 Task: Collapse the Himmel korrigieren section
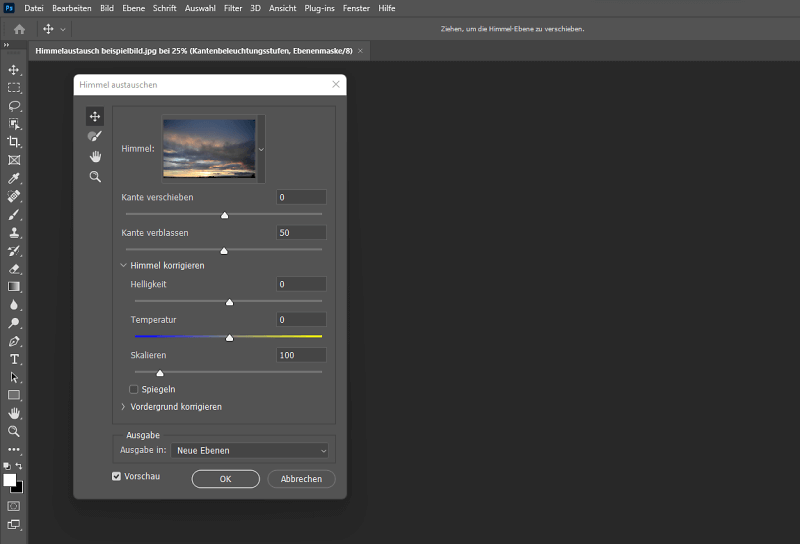point(124,265)
